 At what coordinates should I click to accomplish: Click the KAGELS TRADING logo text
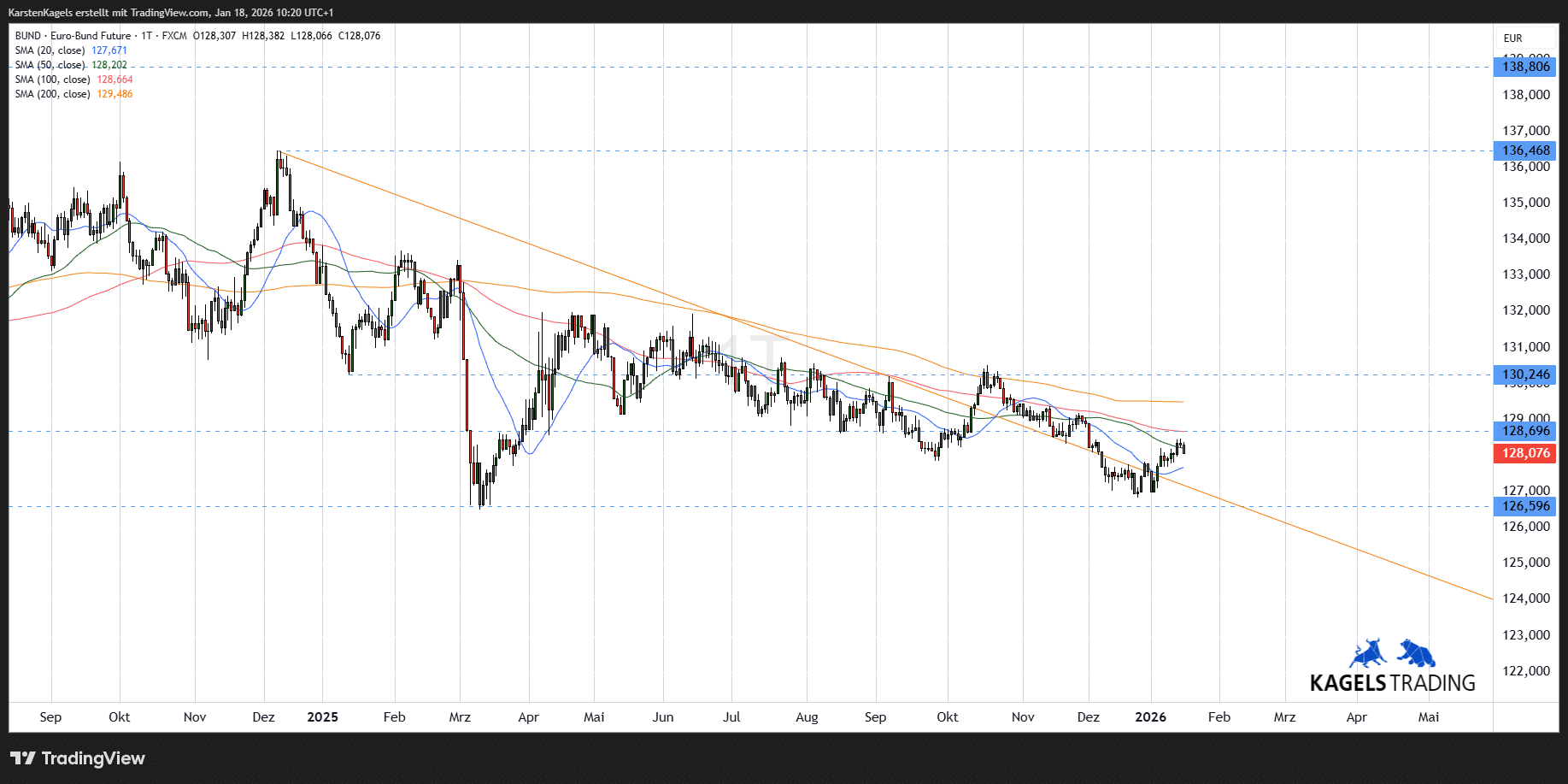click(1392, 683)
